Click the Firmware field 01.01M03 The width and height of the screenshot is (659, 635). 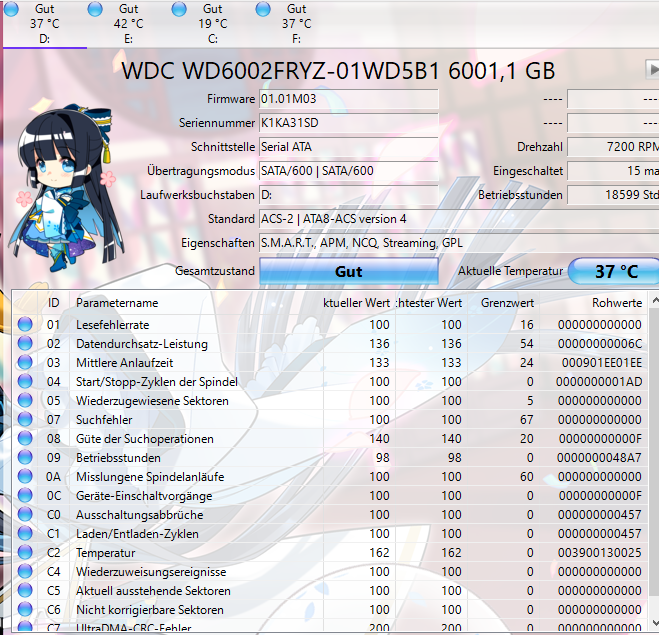coord(349,99)
